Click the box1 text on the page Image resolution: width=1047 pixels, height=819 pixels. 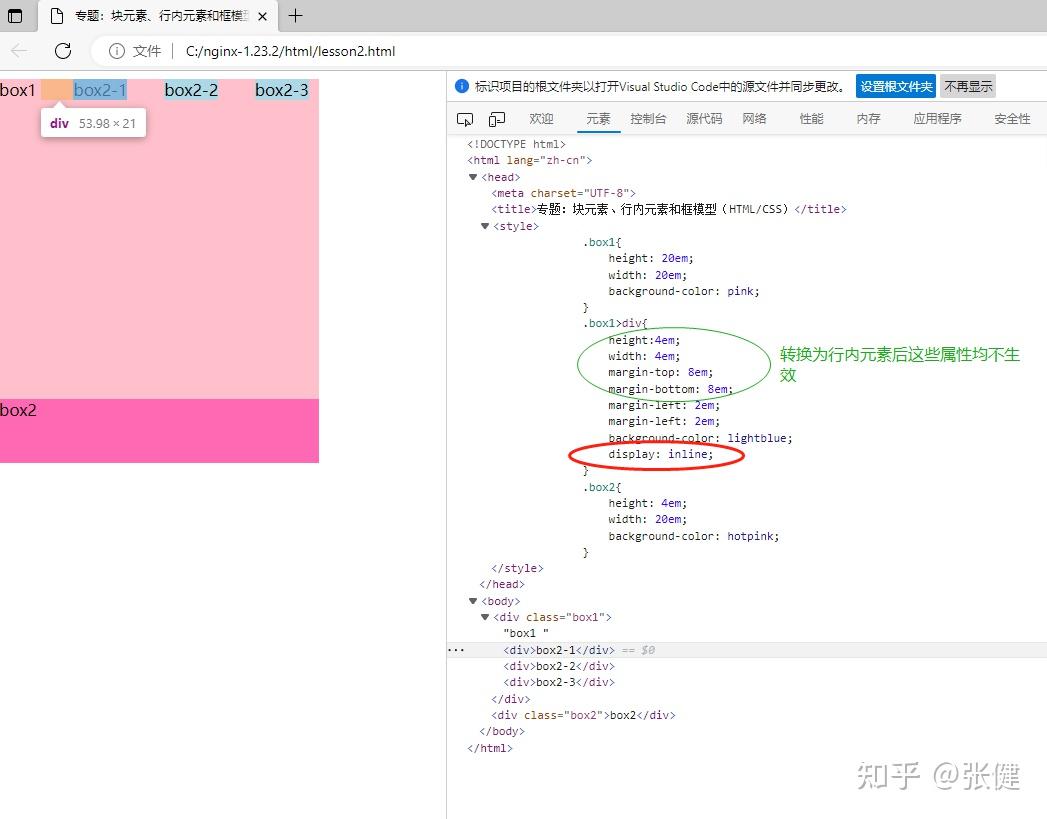click(17, 89)
